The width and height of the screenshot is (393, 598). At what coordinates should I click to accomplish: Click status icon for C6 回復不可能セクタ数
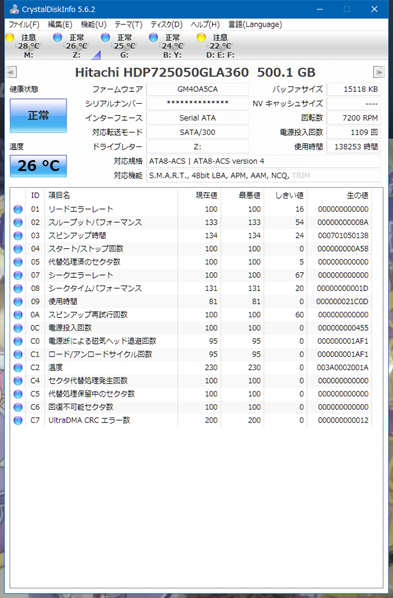tap(18, 407)
